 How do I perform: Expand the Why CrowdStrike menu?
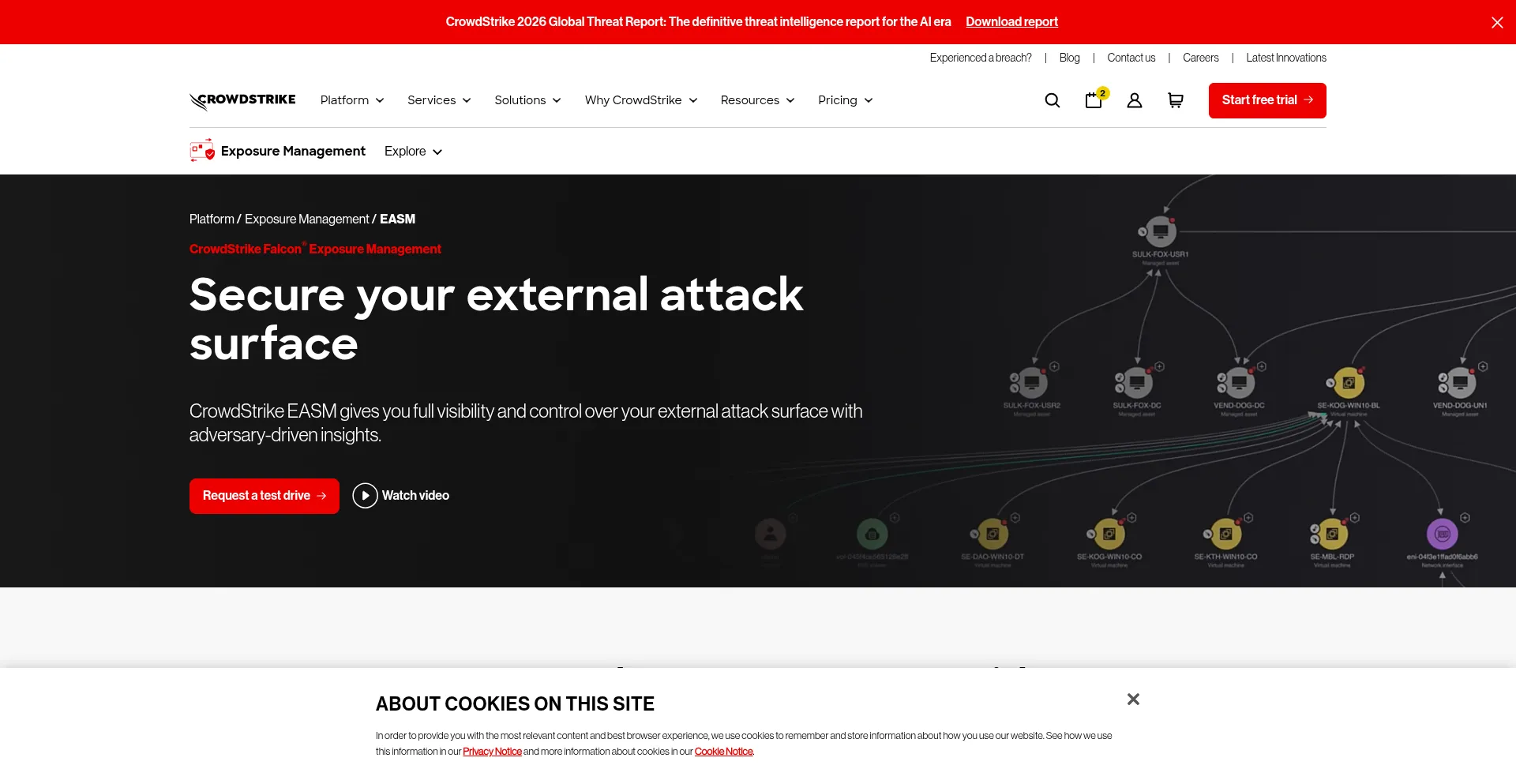point(641,100)
